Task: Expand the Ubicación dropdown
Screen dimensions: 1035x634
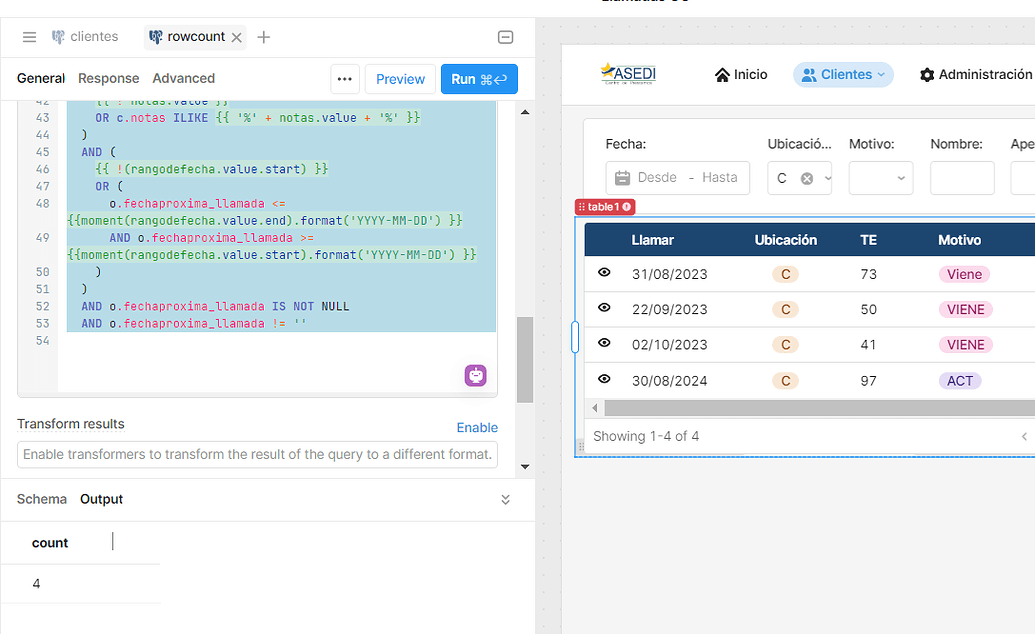Action: pyautogui.click(x=828, y=178)
